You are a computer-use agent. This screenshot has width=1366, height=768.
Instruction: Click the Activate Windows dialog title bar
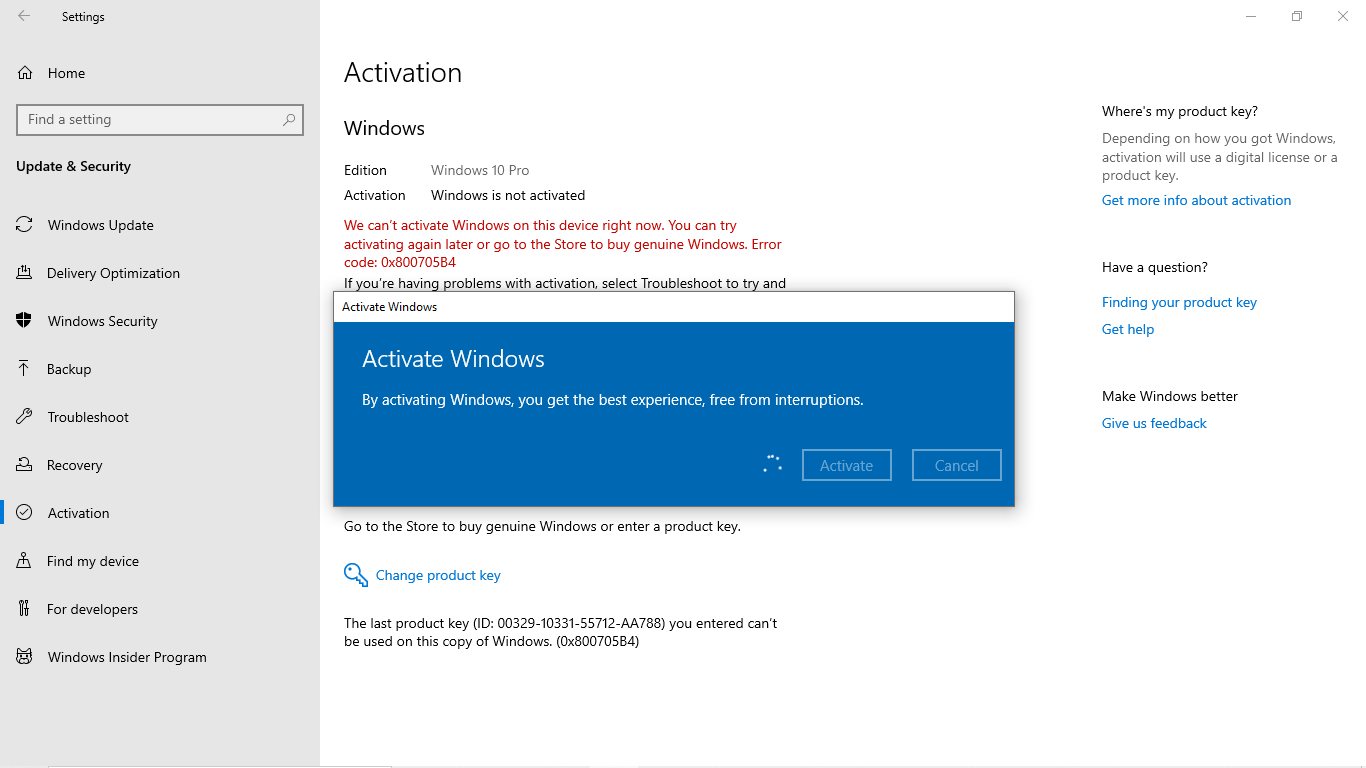click(674, 307)
